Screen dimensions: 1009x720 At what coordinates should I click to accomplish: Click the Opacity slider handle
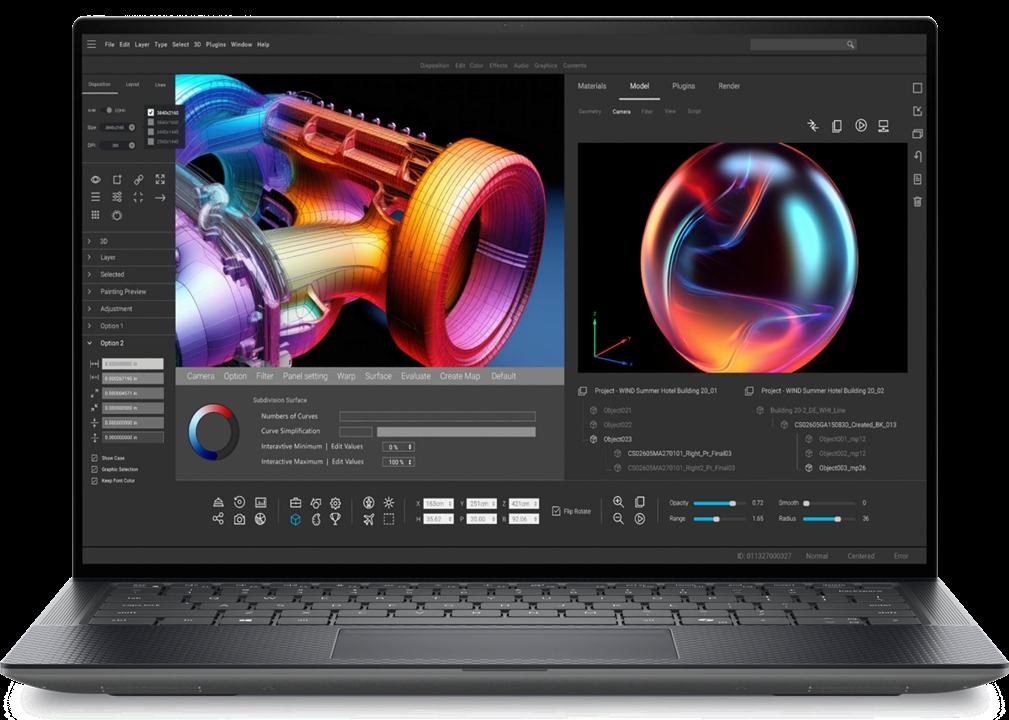732,503
